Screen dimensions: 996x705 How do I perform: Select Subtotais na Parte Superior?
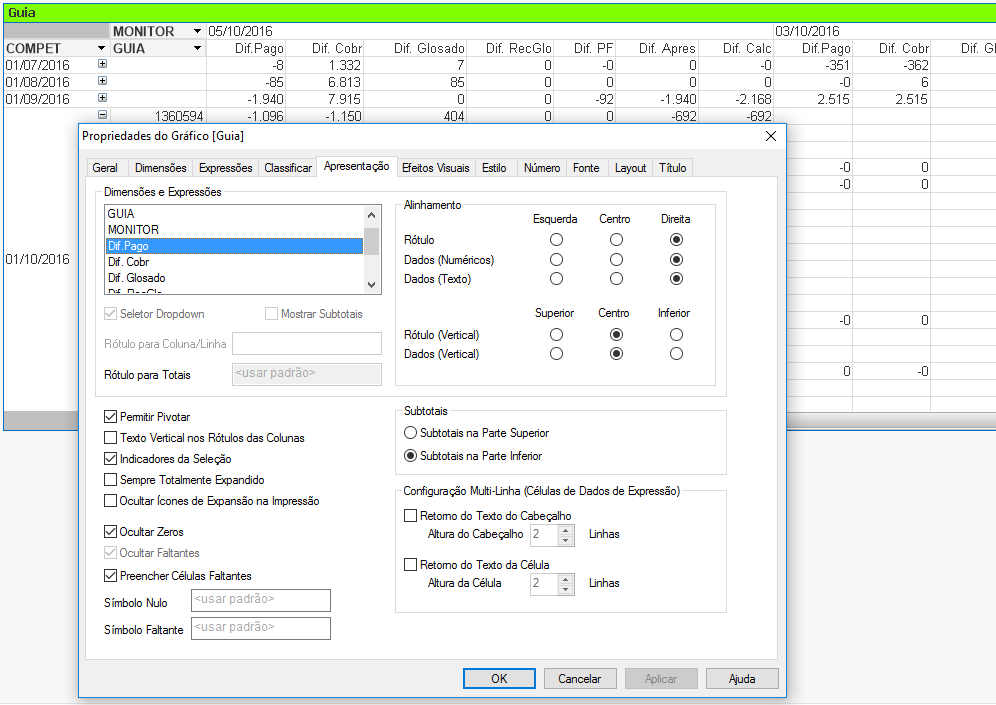point(410,433)
